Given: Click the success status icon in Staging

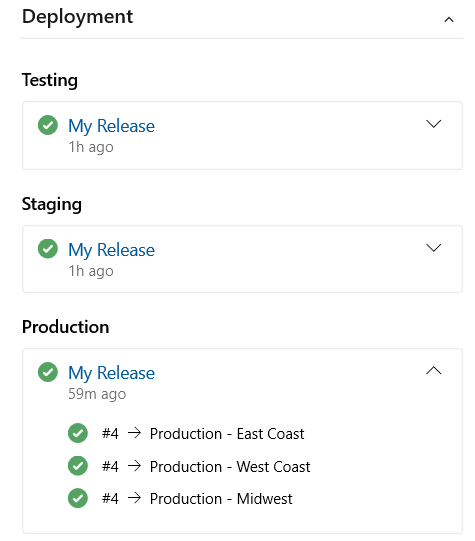Looking at the screenshot, I should tap(48, 248).
